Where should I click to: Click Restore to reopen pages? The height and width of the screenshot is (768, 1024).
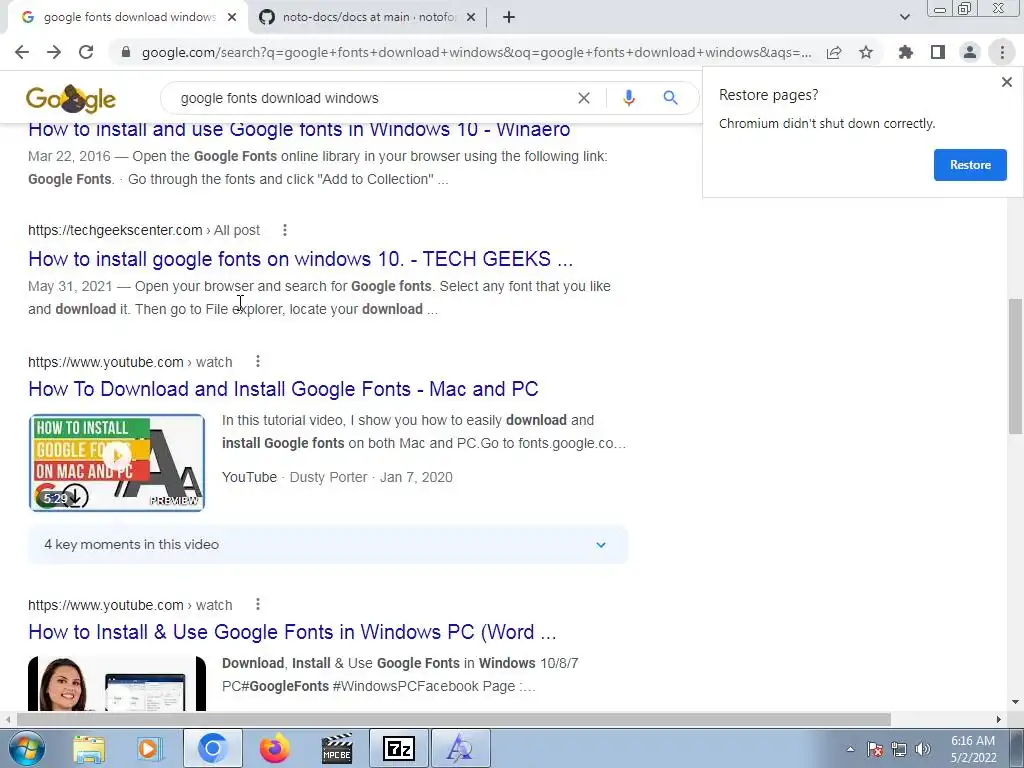click(x=970, y=165)
